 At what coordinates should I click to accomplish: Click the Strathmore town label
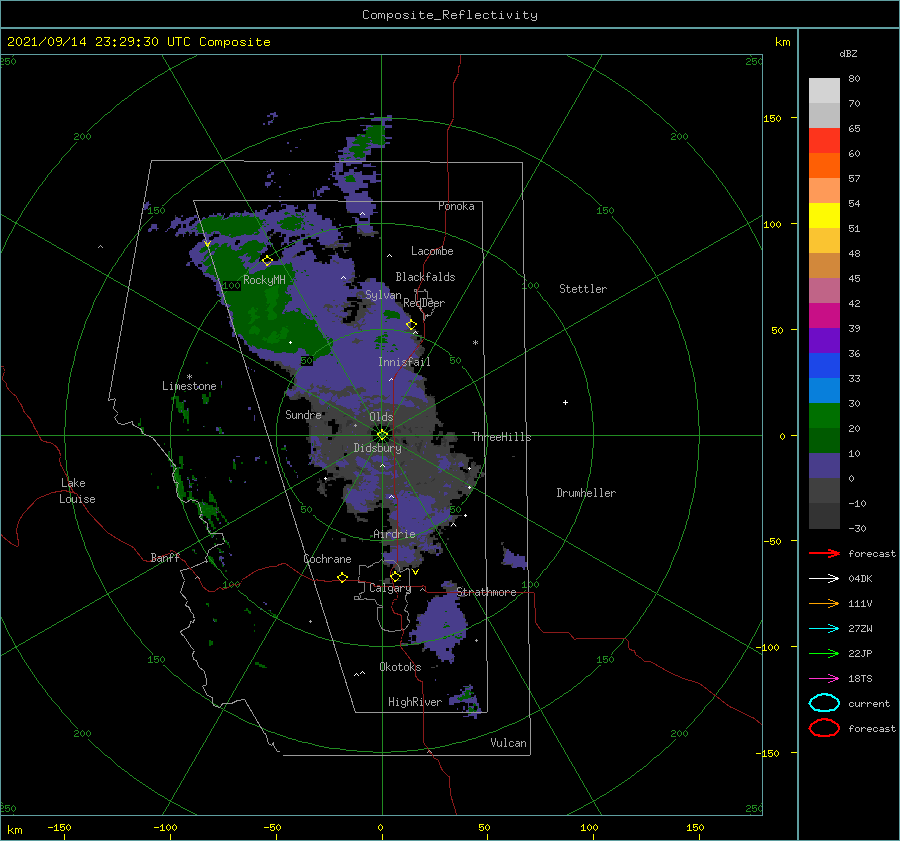pyautogui.click(x=486, y=592)
